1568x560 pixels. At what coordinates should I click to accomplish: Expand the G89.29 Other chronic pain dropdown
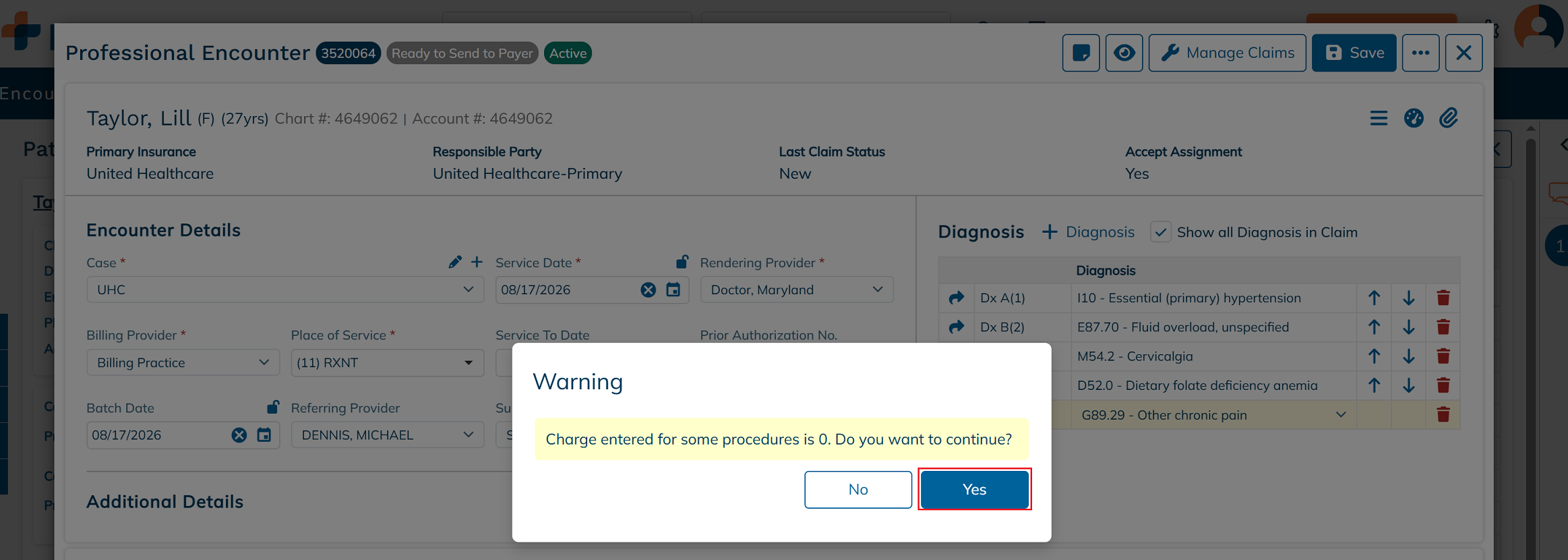point(1340,415)
